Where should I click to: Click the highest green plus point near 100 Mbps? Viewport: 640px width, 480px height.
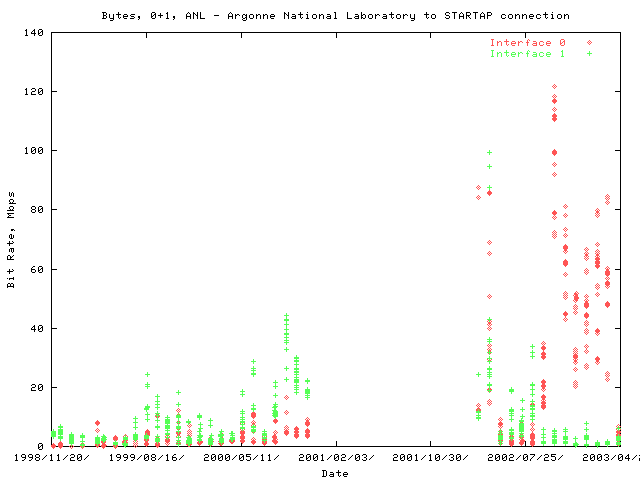pos(489,153)
